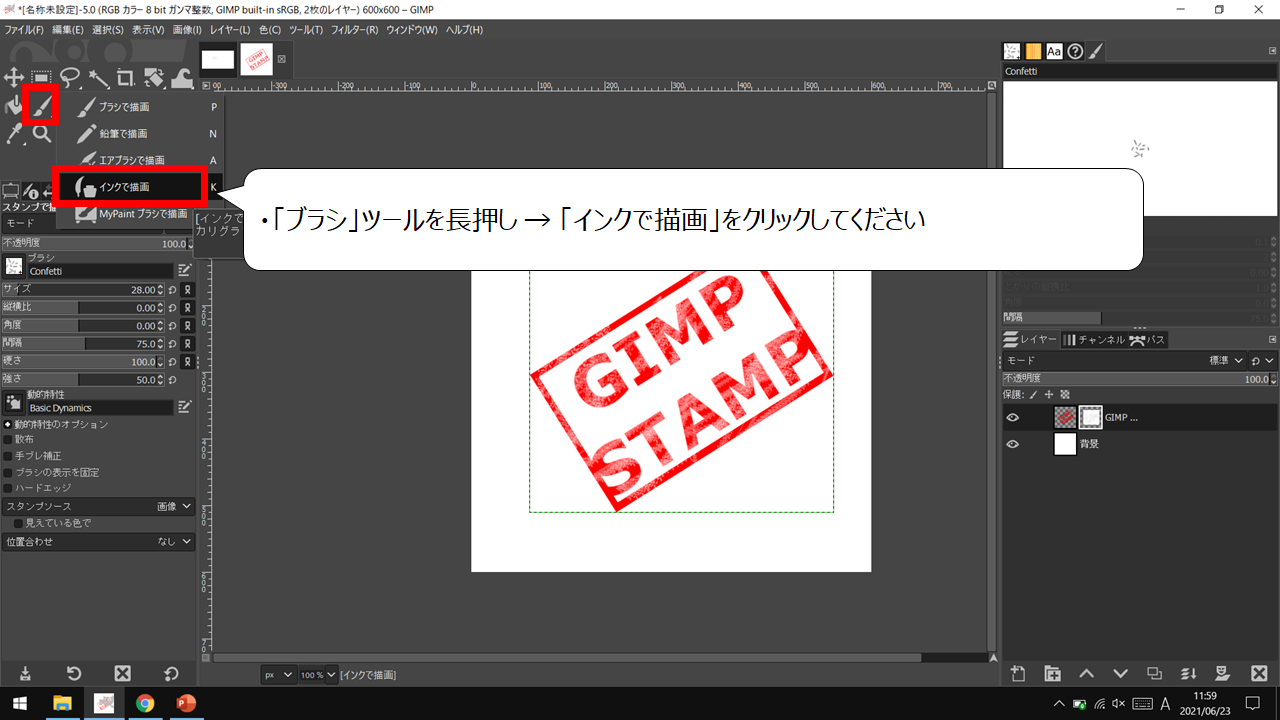
Task: Adjust the 間隔 spacing slider at 75.0
Action: point(82,344)
